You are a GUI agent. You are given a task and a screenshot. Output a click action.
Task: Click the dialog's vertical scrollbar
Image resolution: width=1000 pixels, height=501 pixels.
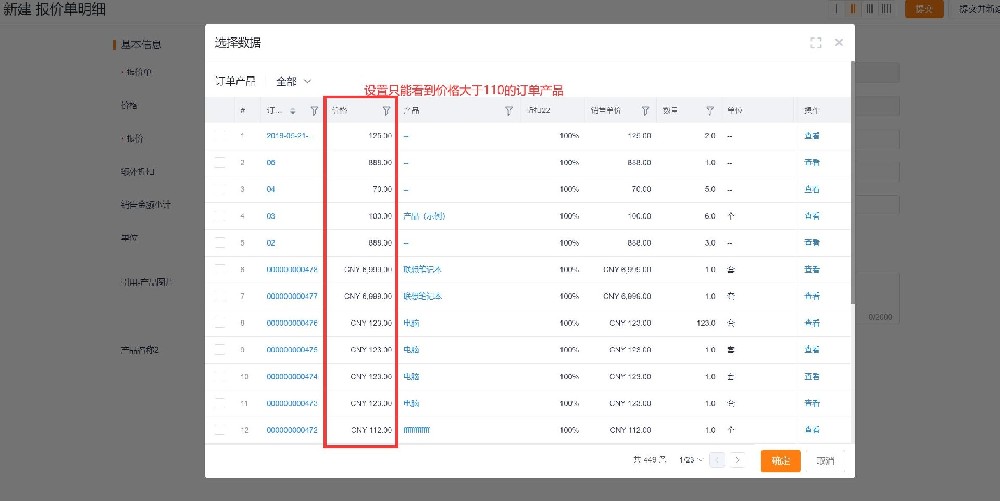tap(853, 183)
